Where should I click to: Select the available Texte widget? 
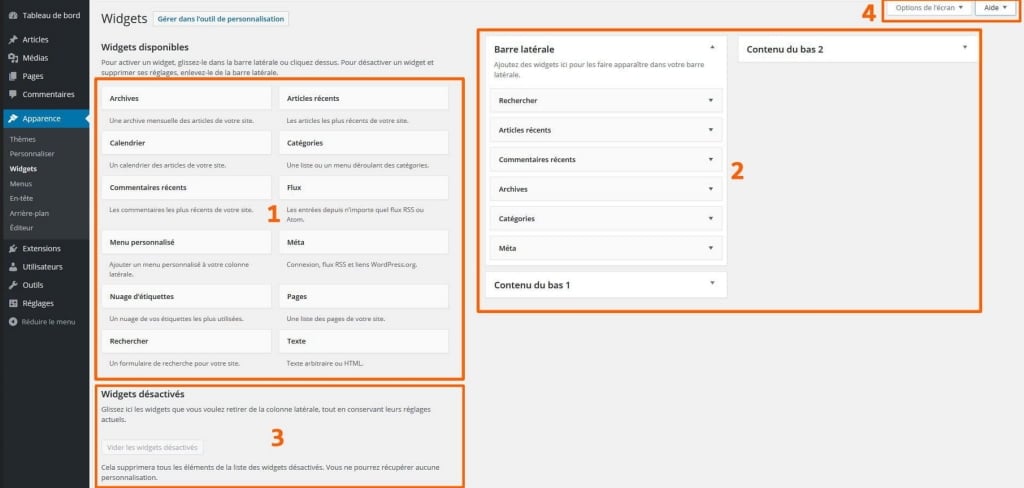point(364,341)
